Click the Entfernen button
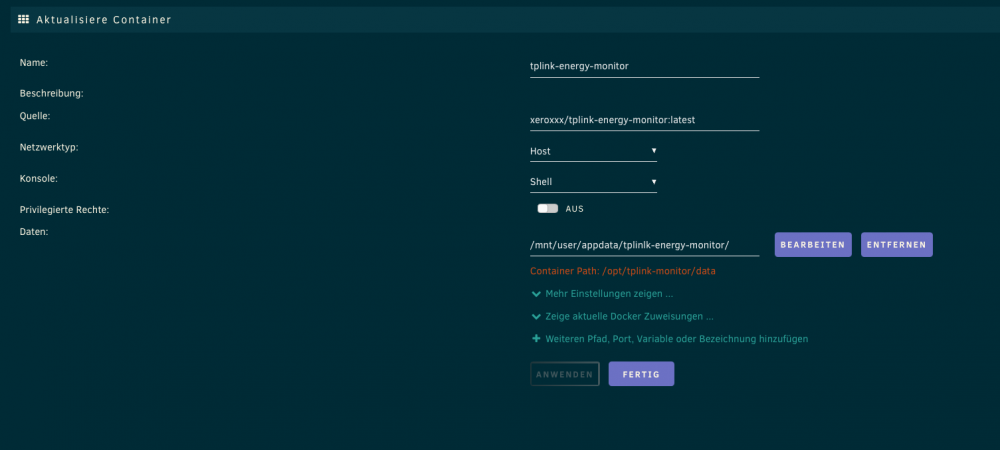The width and height of the screenshot is (1000, 450). point(897,245)
